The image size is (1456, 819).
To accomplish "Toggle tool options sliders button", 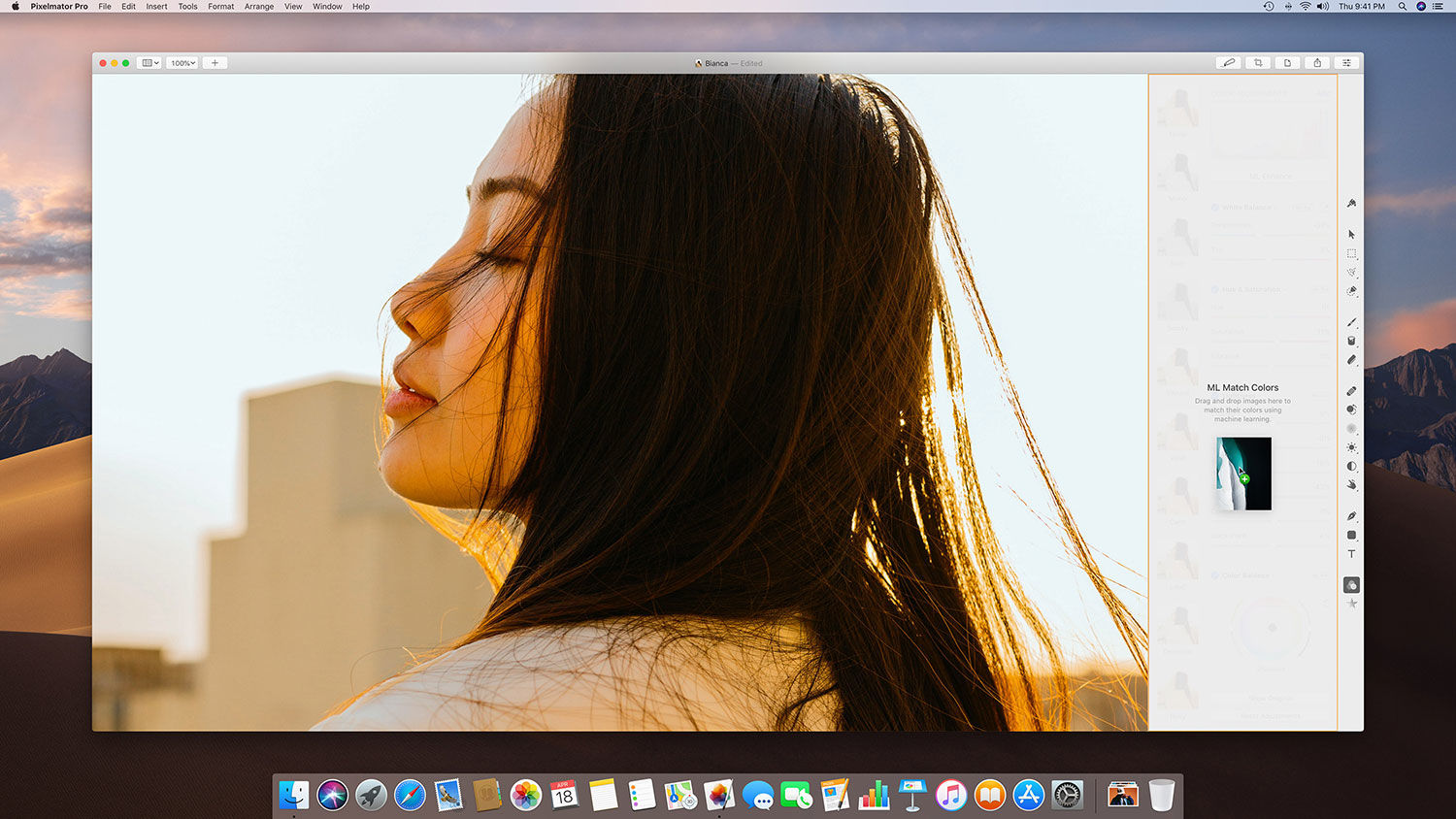I will pos(1346,63).
